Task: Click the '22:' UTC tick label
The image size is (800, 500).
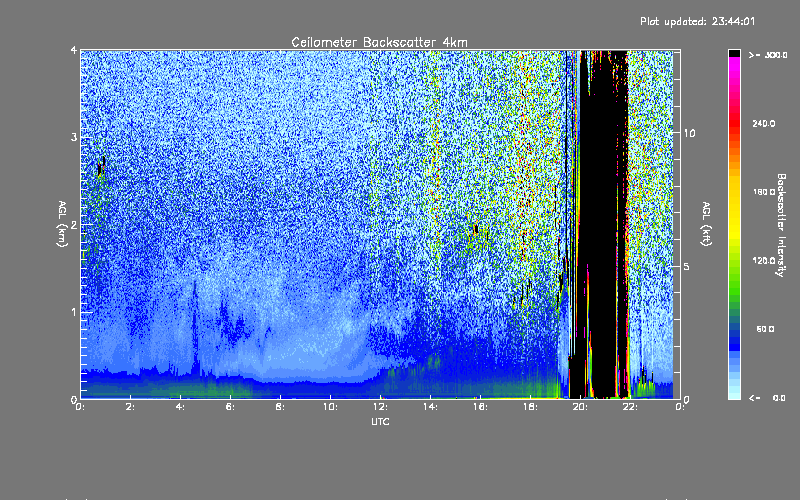Action: 630,407
